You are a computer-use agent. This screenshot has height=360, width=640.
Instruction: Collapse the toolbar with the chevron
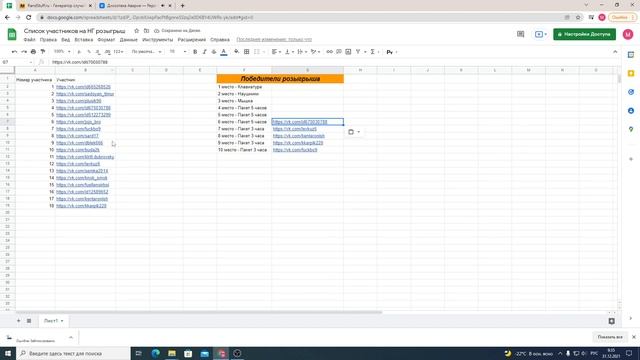pos(615,52)
